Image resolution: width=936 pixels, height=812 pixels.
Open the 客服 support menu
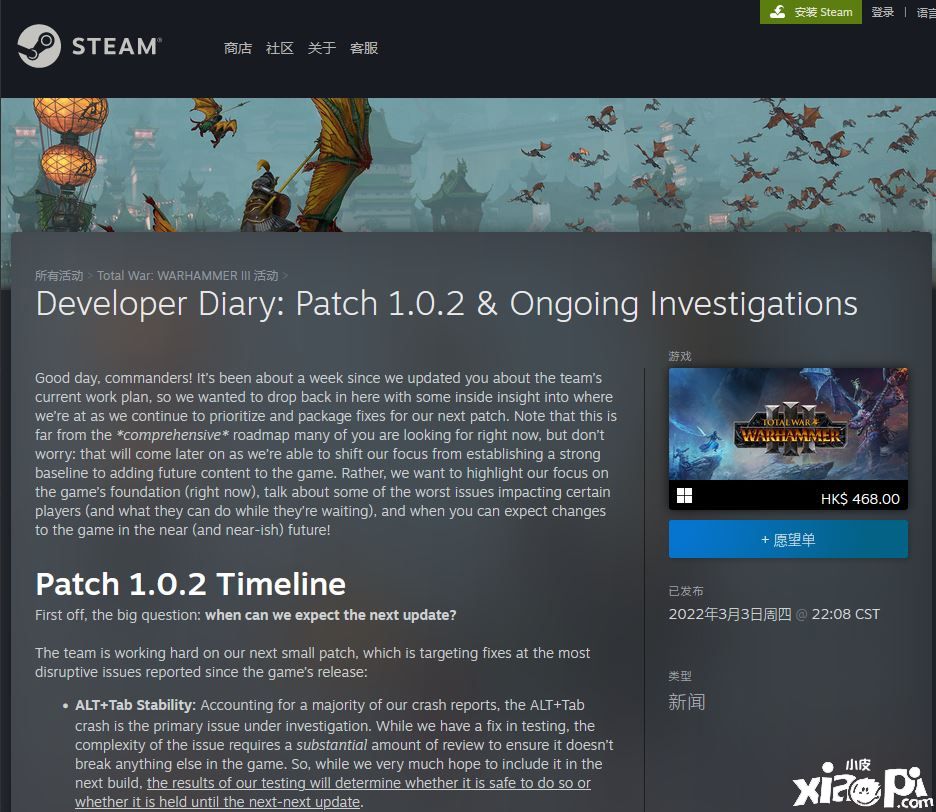coord(364,48)
